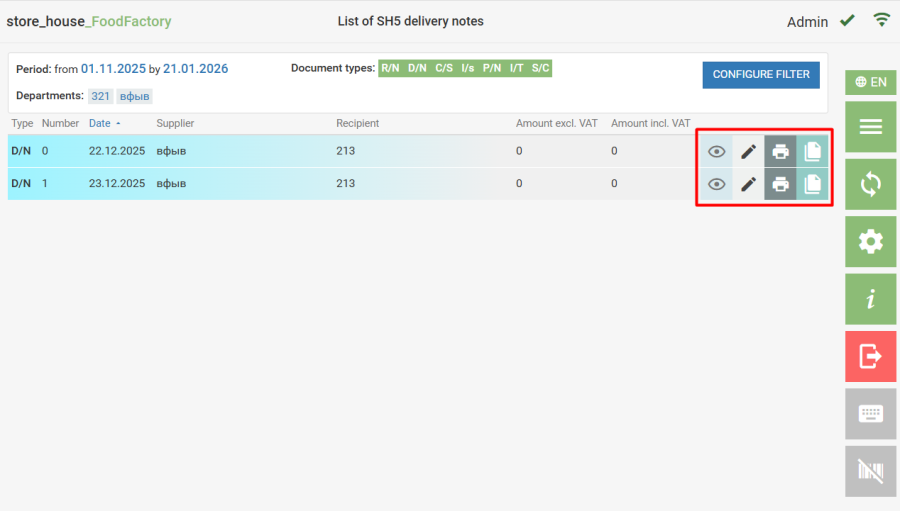Click the red logout icon
This screenshot has width=900, height=511.
point(870,355)
